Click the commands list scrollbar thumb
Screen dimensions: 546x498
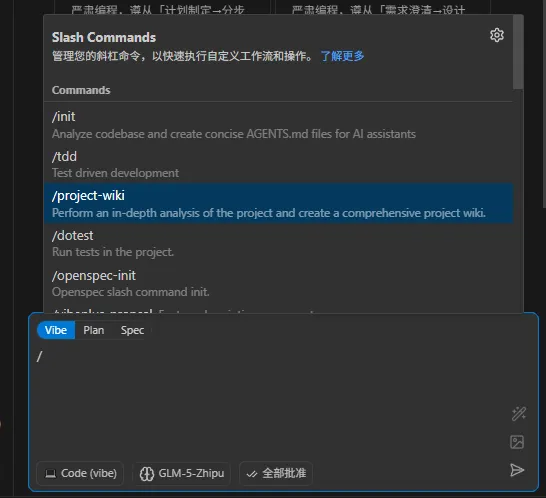518,52
